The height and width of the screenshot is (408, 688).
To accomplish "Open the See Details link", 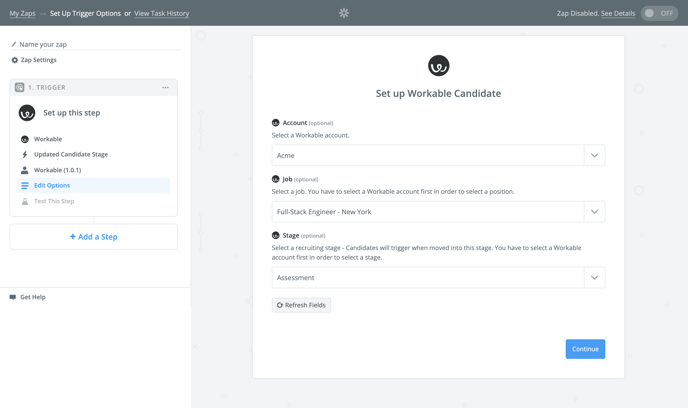I will click(x=618, y=13).
